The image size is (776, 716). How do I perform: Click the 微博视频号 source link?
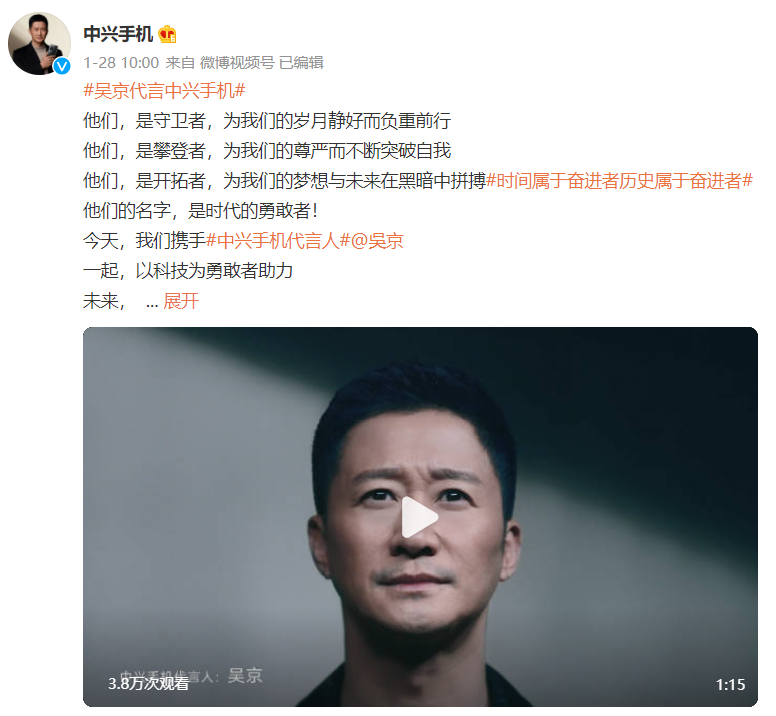coord(237,62)
